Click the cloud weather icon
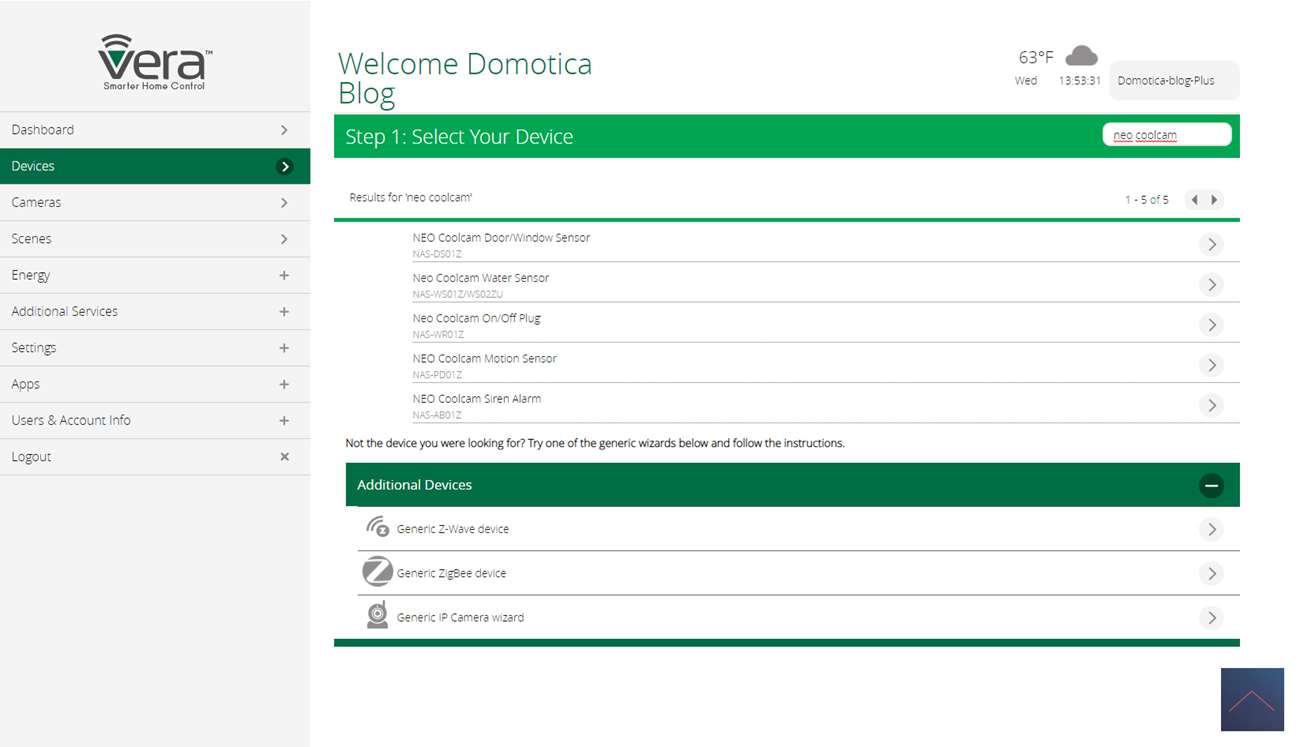 (1081, 56)
